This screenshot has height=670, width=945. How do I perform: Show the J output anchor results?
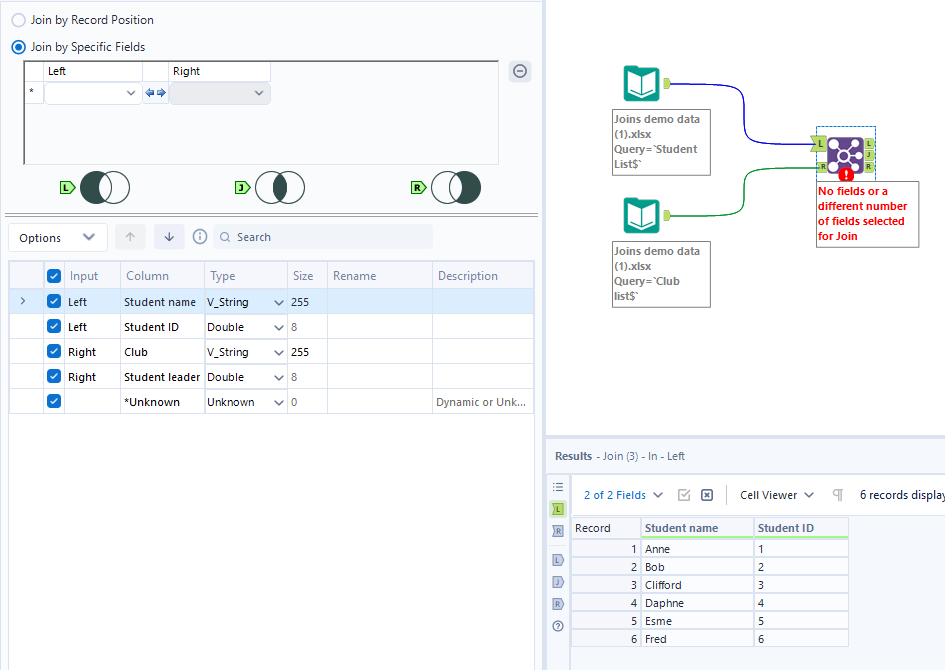558,582
